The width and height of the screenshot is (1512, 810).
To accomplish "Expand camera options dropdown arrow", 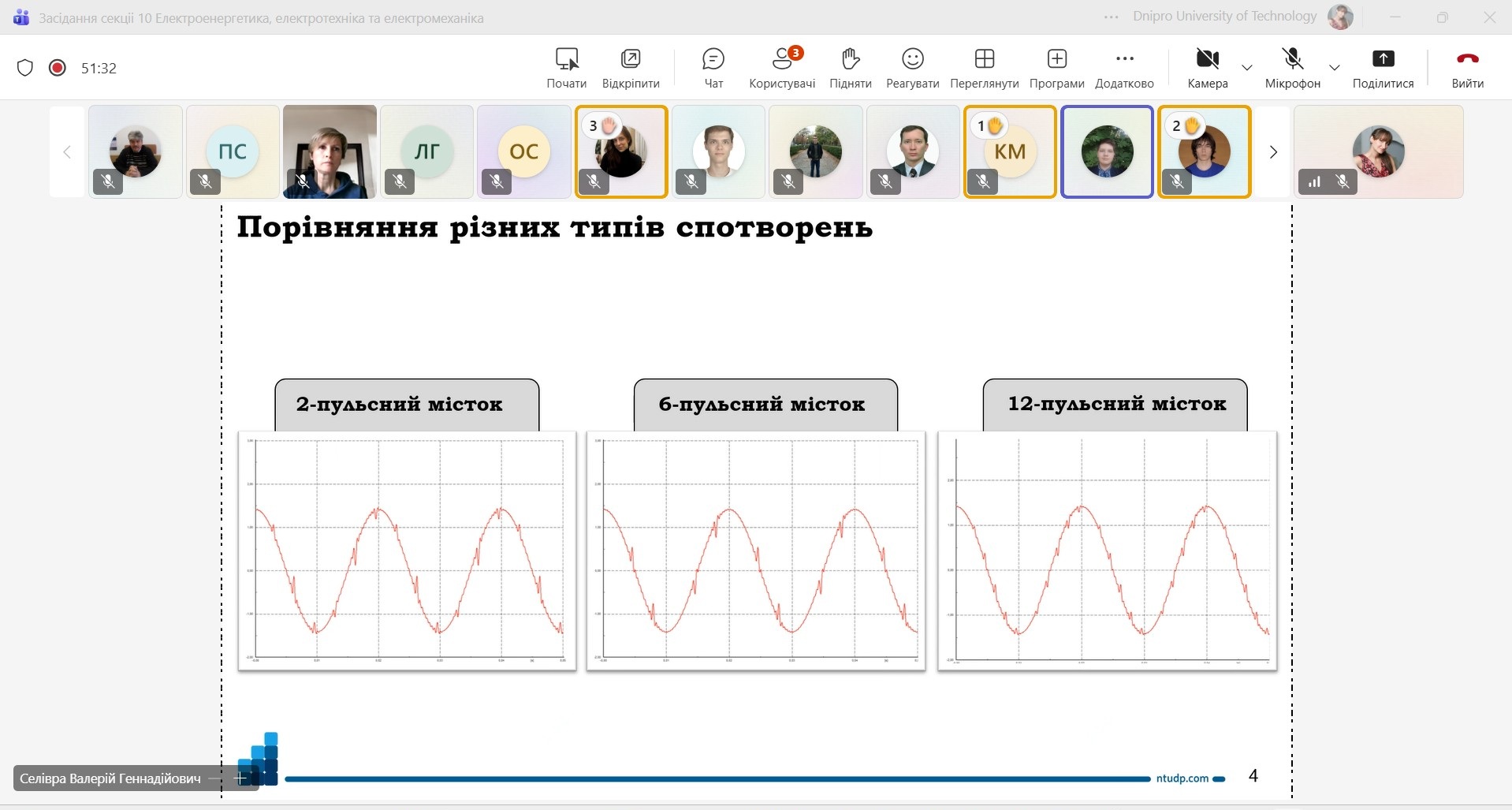I will click(1247, 68).
